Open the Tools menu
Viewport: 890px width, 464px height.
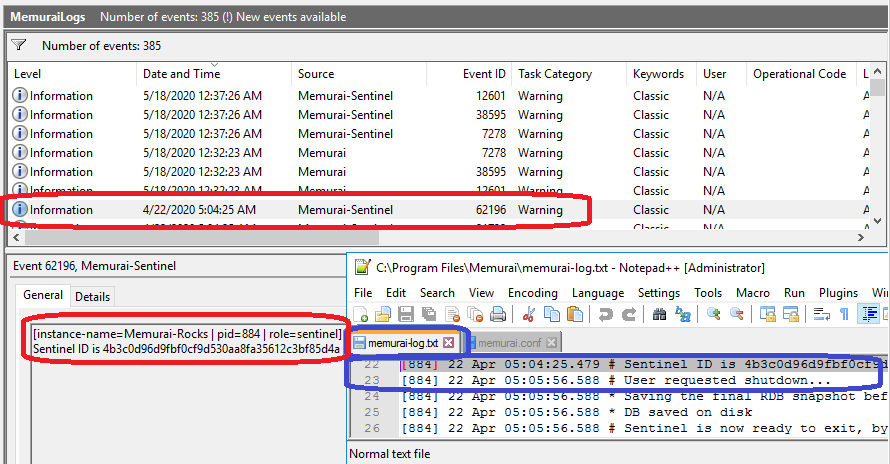(x=708, y=292)
